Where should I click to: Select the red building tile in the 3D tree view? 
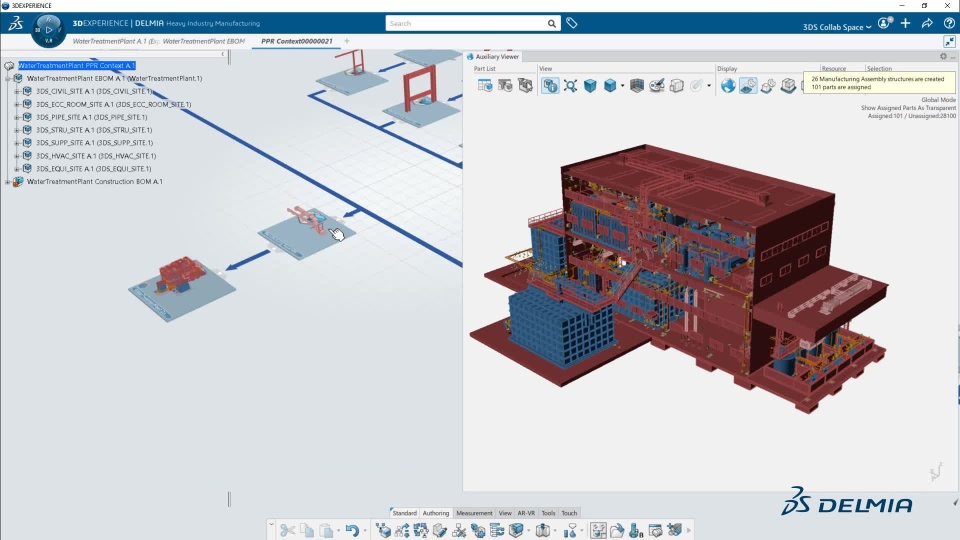[x=182, y=288]
